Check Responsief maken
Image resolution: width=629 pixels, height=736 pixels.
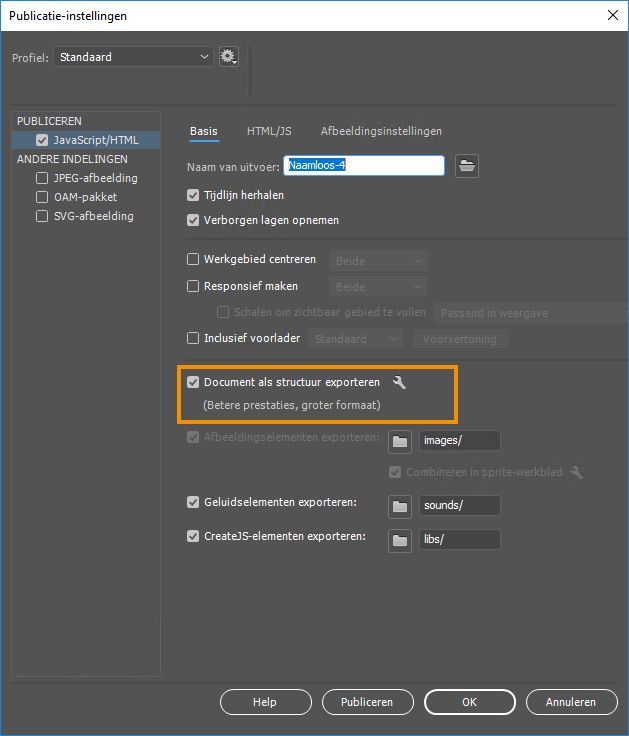point(193,286)
